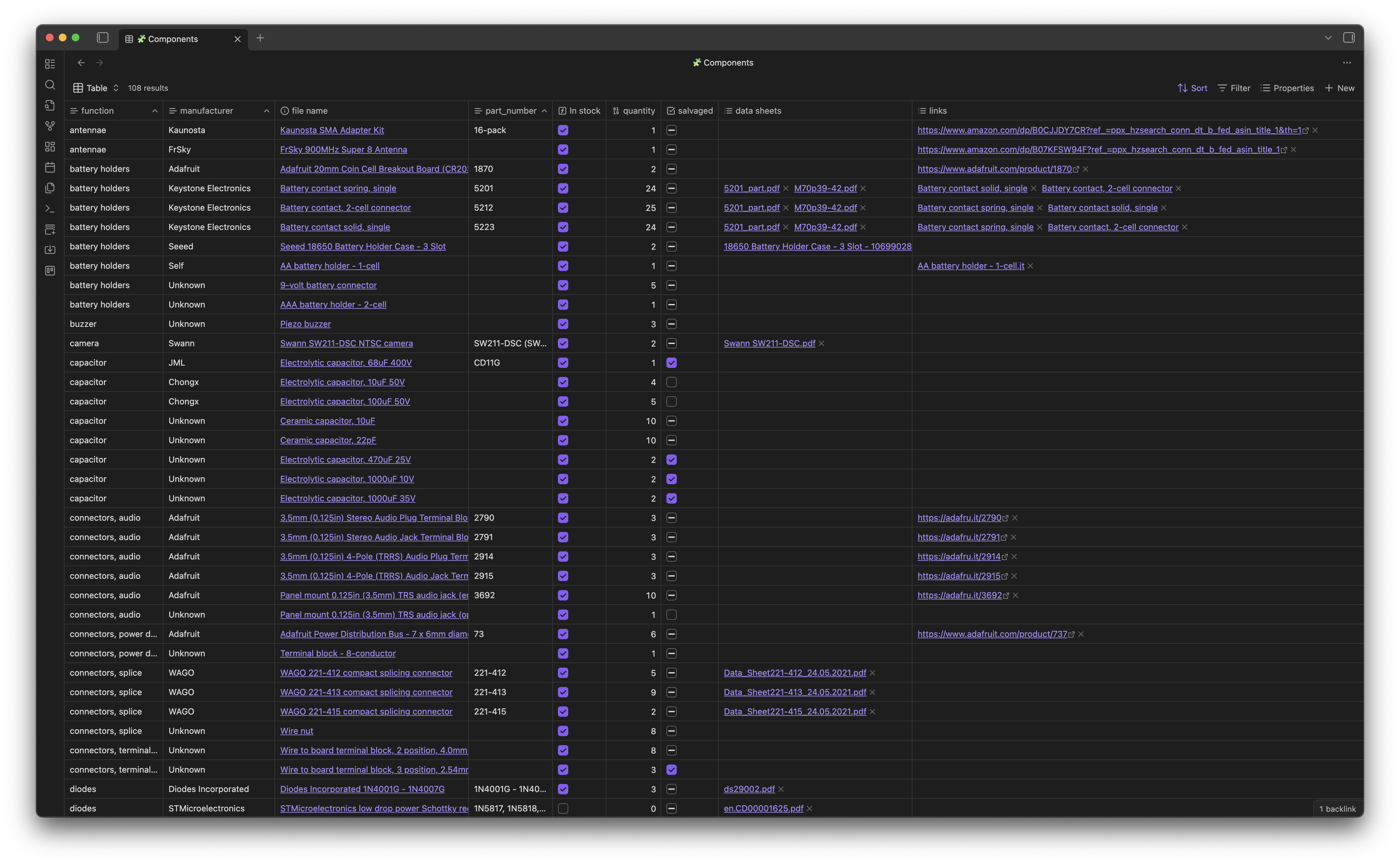
Task: Click the calendar daily note ribbon icon
Action: tap(50, 168)
